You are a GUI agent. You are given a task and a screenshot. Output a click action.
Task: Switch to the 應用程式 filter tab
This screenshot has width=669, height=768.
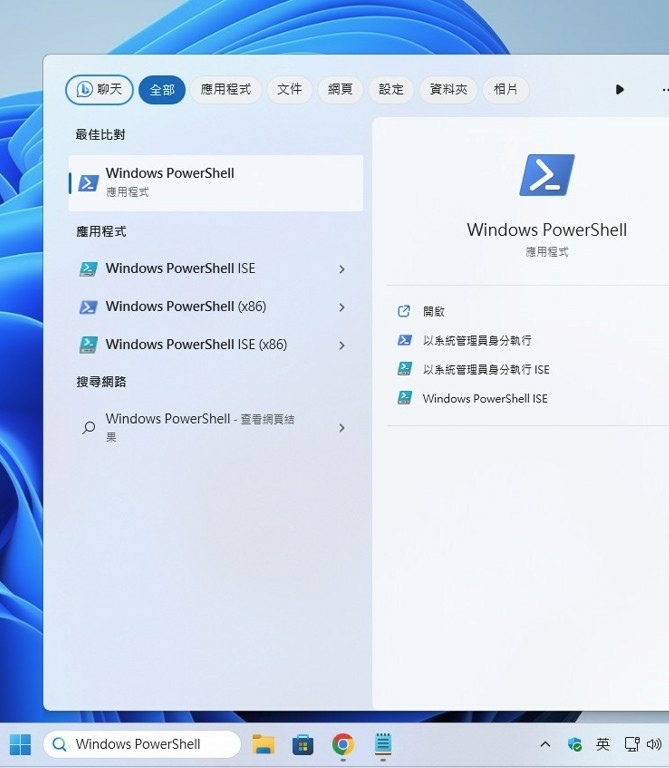226,90
